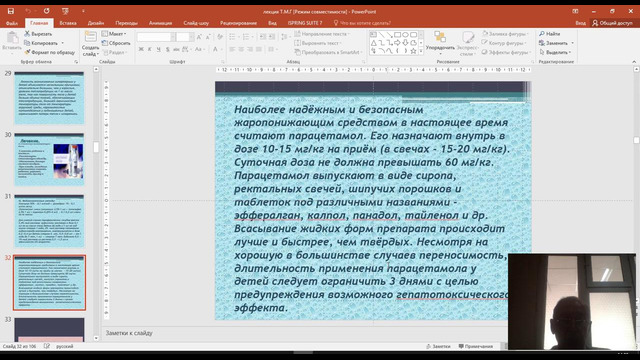Open Примечания comments in the status bar
Image resolution: width=640 pixels, height=360 pixels.
point(476,346)
